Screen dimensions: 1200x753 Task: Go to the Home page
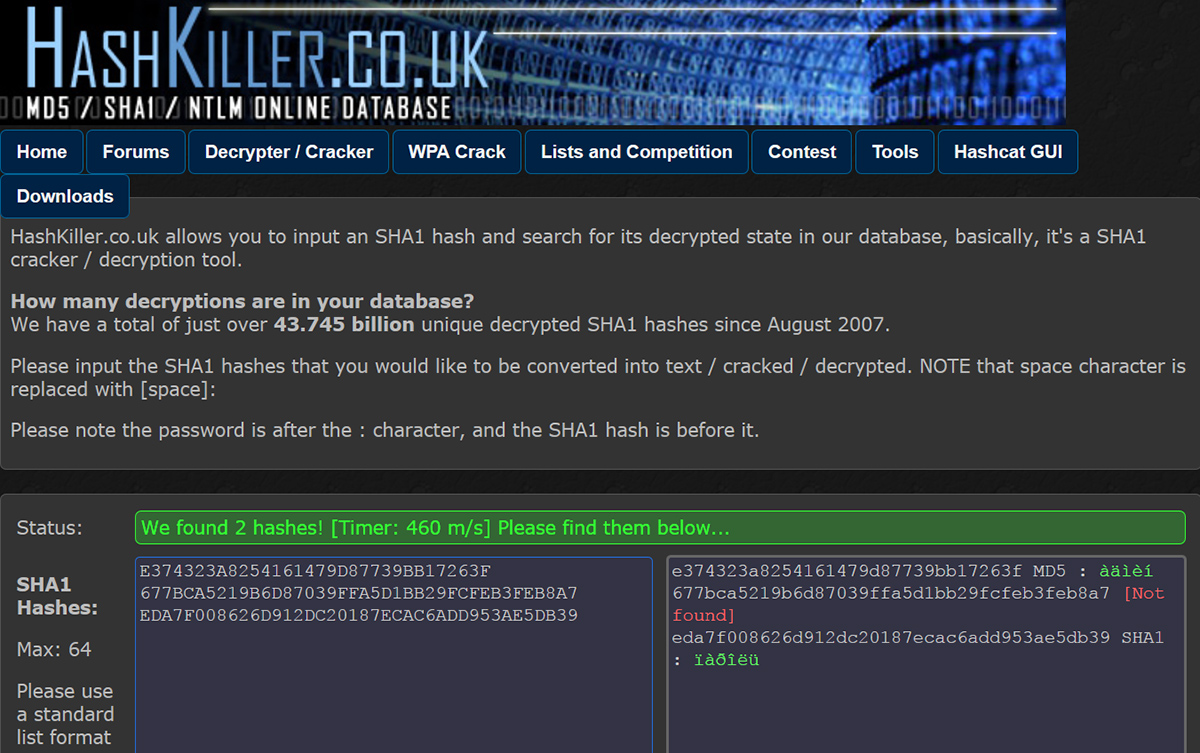pyautogui.click(x=42, y=152)
